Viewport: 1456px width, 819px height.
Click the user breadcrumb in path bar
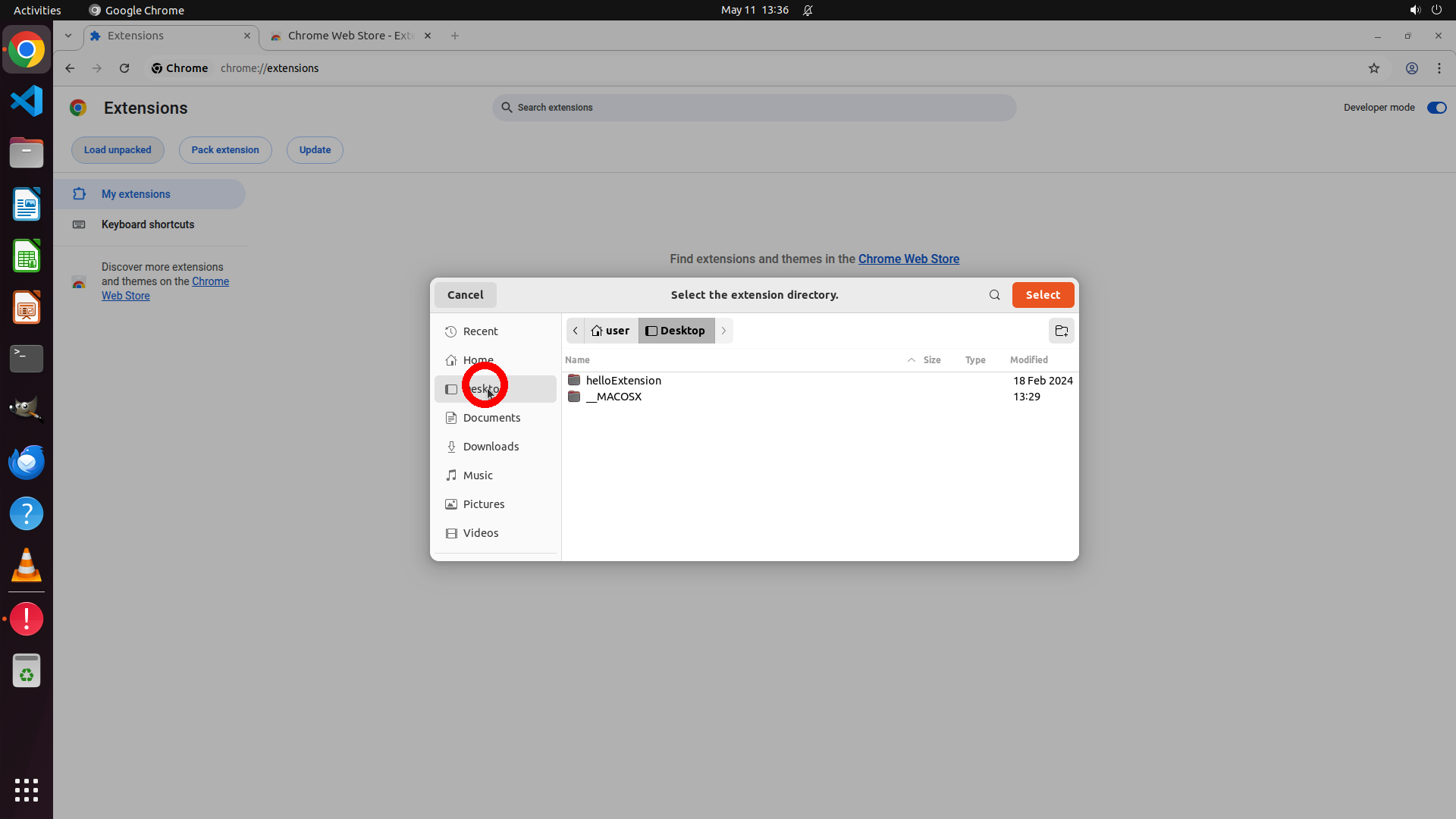[x=610, y=331]
